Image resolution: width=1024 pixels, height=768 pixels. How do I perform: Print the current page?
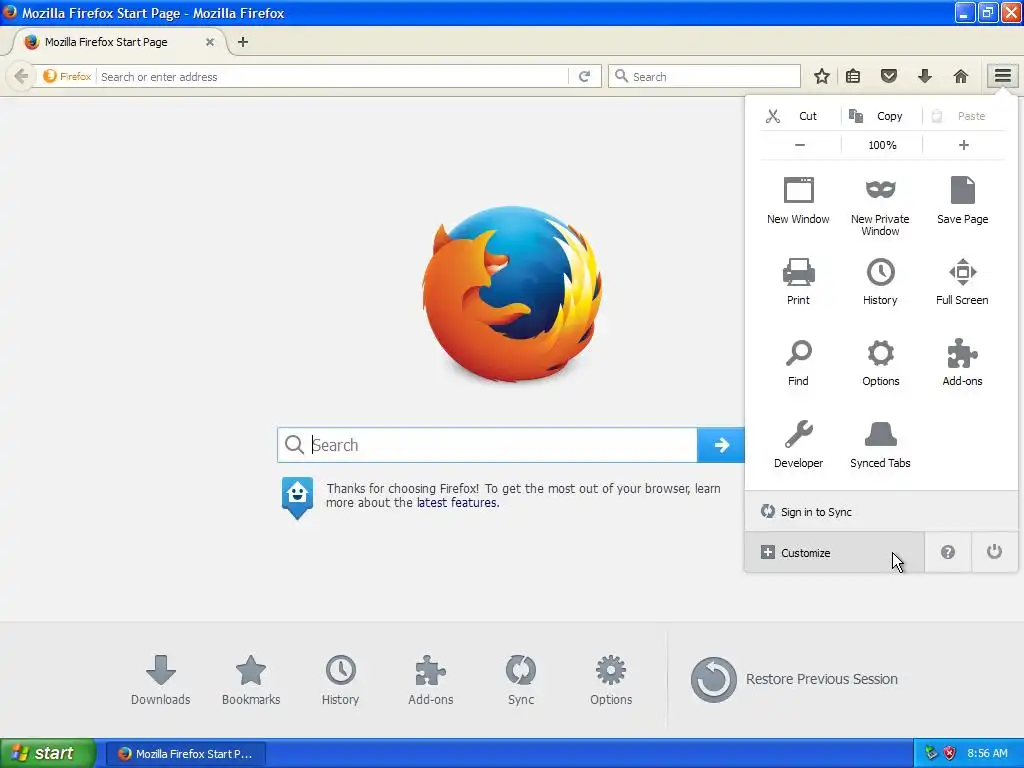[798, 282]
